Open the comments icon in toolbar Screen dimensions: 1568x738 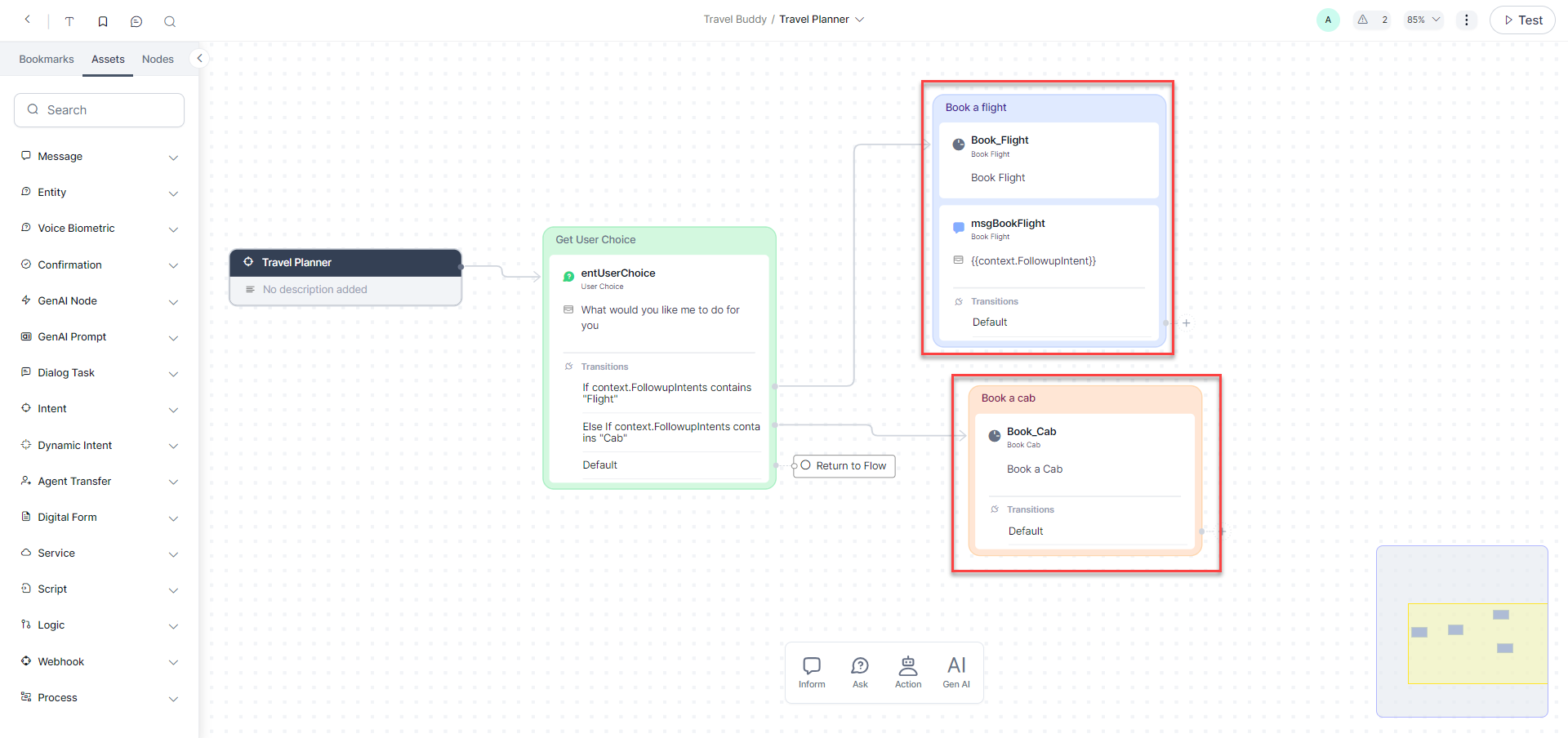(136, 21)
